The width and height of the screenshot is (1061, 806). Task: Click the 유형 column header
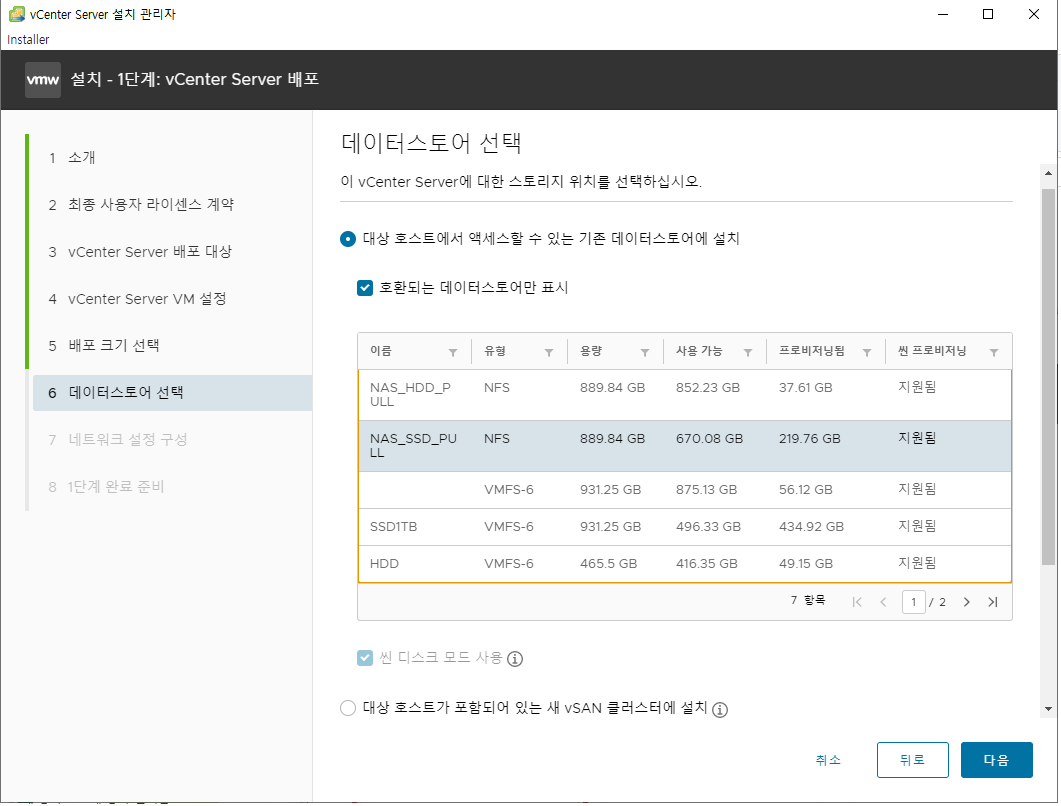point(495,351)
